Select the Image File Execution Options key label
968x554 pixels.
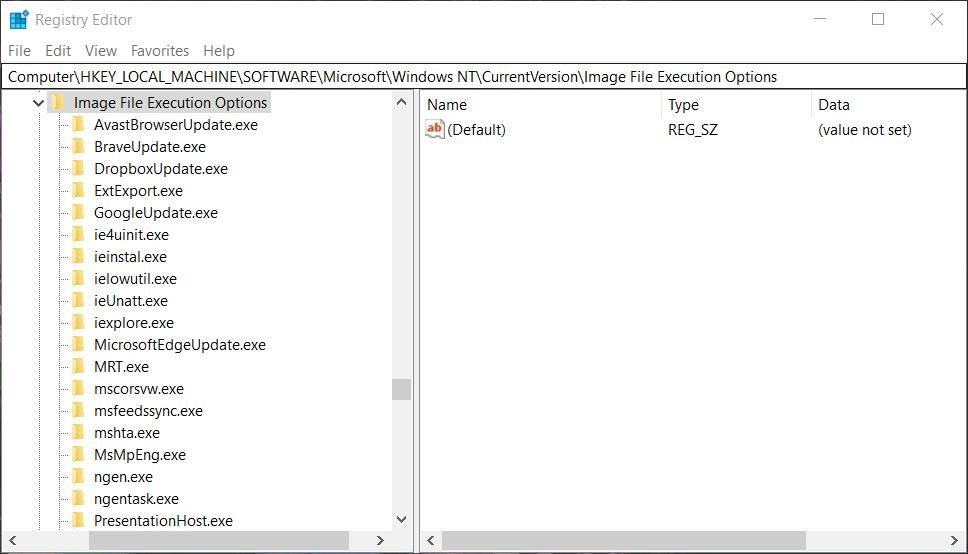click(x=170, y=103)
